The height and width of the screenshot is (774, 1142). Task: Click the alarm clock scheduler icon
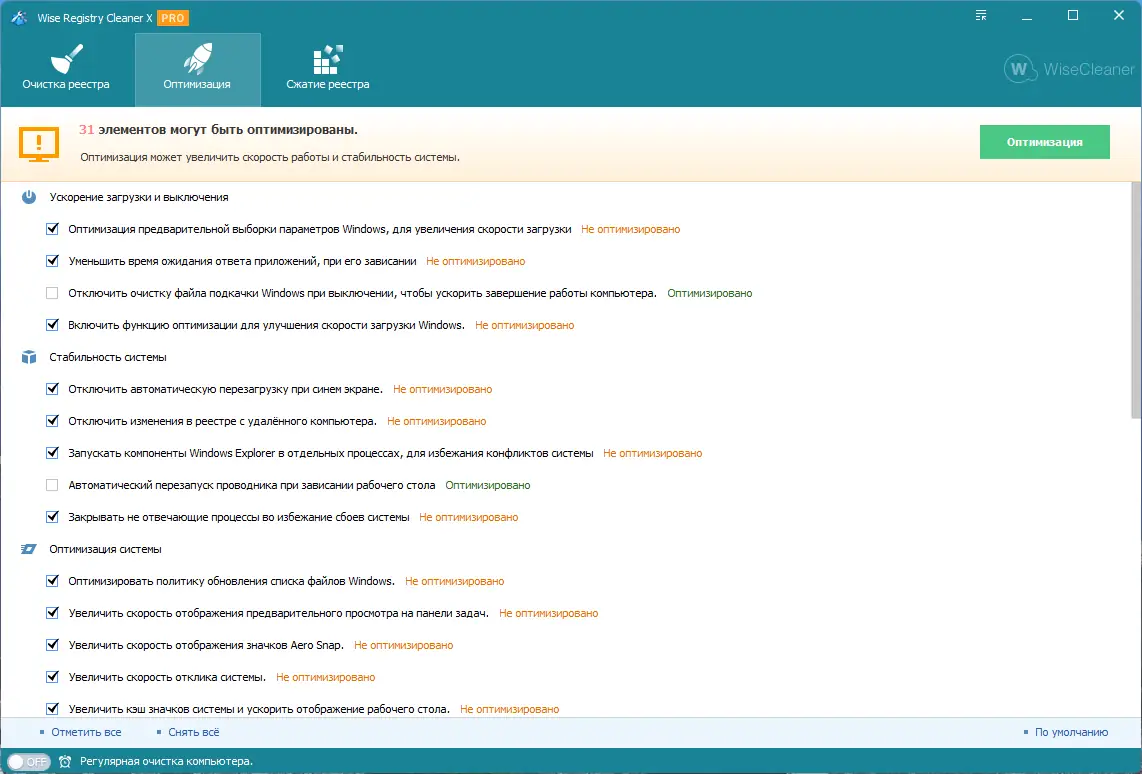click(65, 762)
